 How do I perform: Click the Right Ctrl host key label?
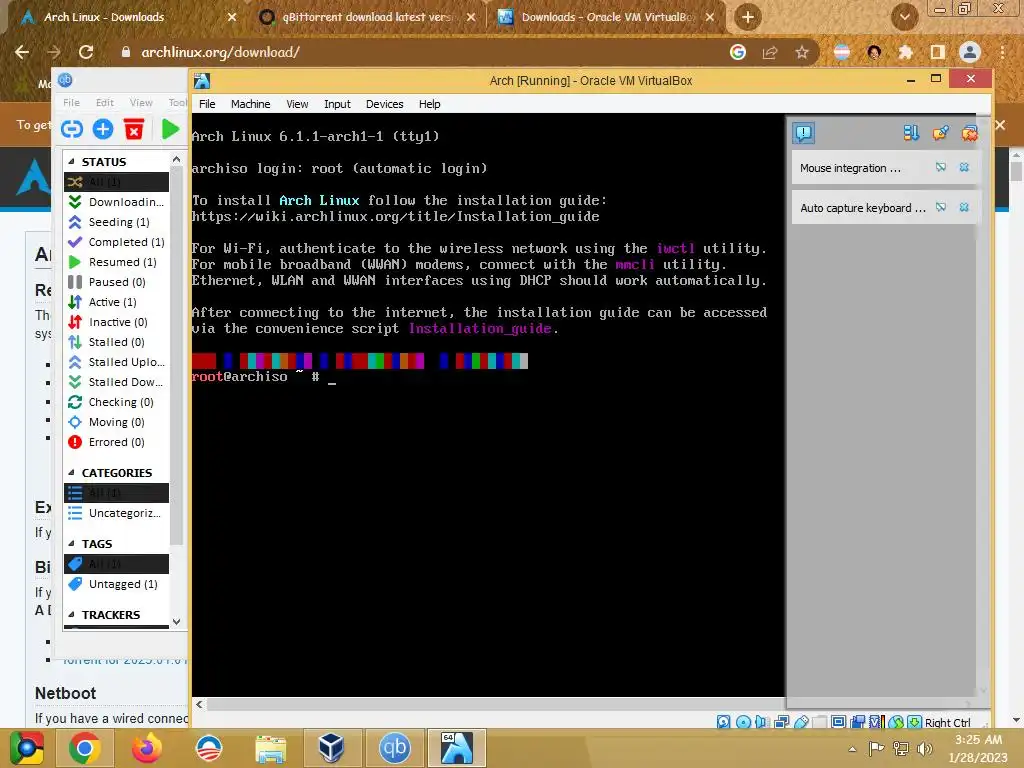pyautogui.click(x=948, y=722)
